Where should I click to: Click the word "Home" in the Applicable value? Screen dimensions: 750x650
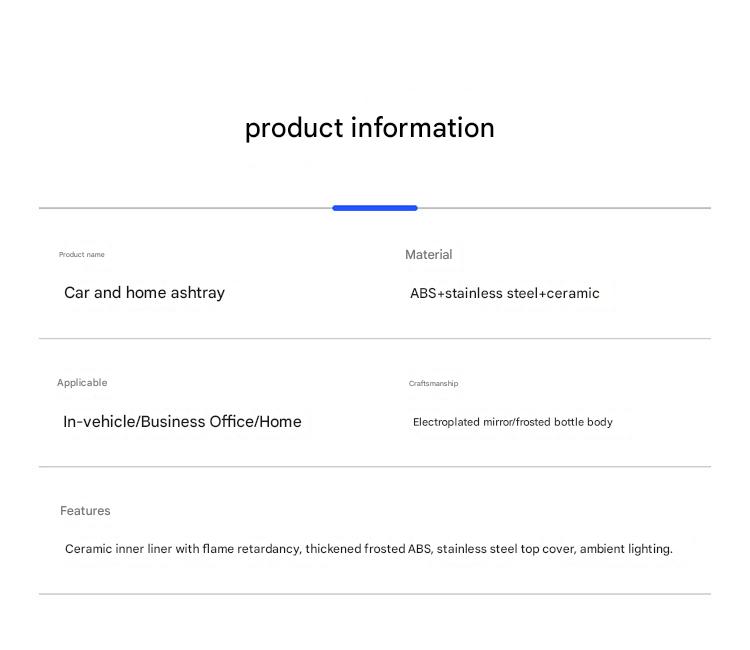pos(280,422)
